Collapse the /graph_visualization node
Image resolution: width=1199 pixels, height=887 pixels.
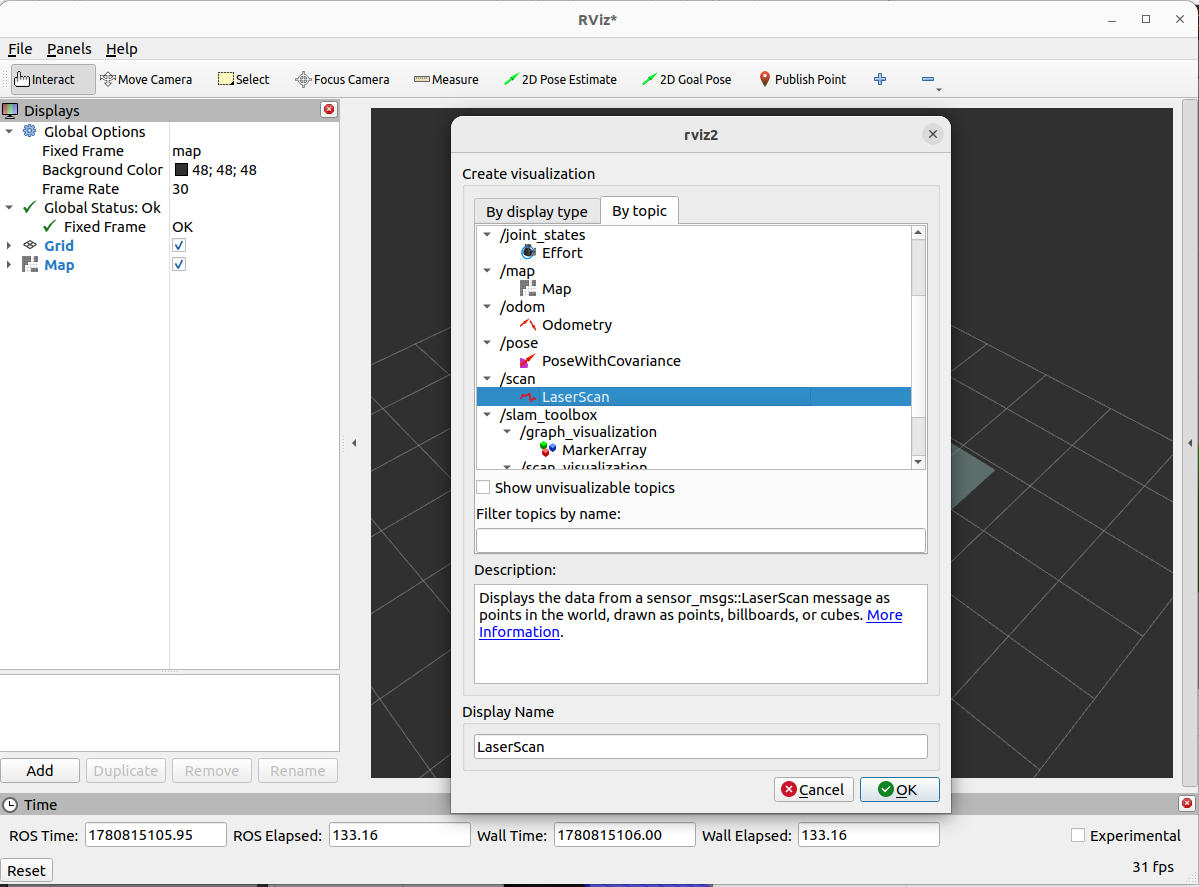507,432
